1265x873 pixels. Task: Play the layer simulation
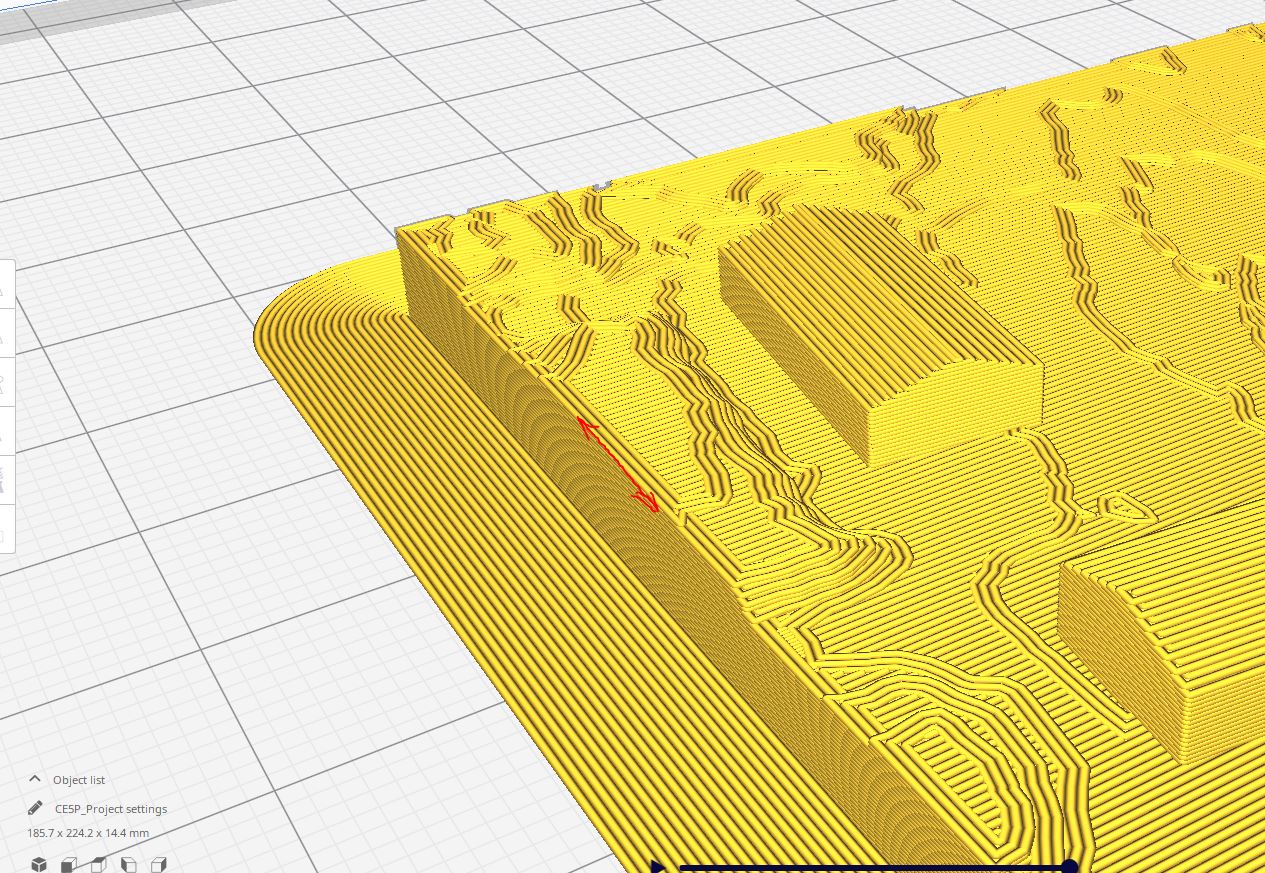pyautogui.click(x=657, y=866)
